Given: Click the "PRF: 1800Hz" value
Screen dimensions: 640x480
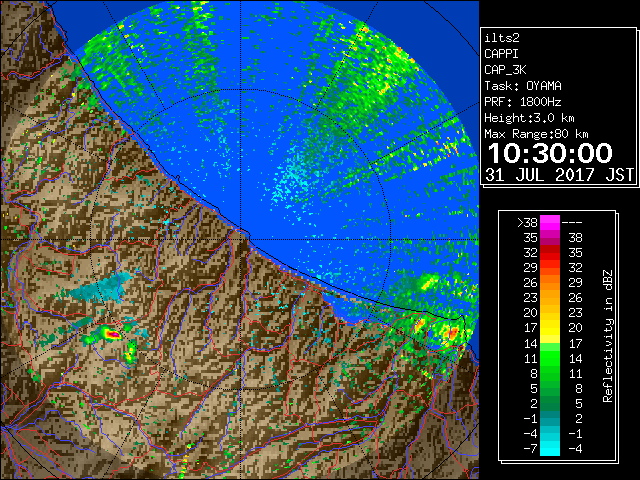Looking at the screenshot, I should (x=522, y=102).
